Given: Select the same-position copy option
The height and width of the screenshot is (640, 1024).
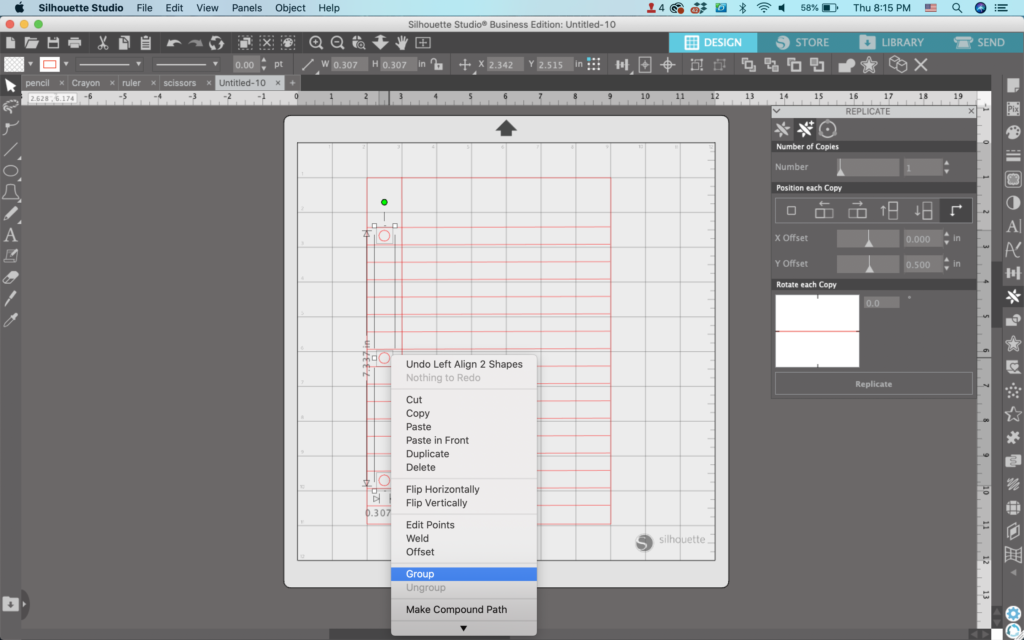Looking at the screenshot, I should [792, 210].
